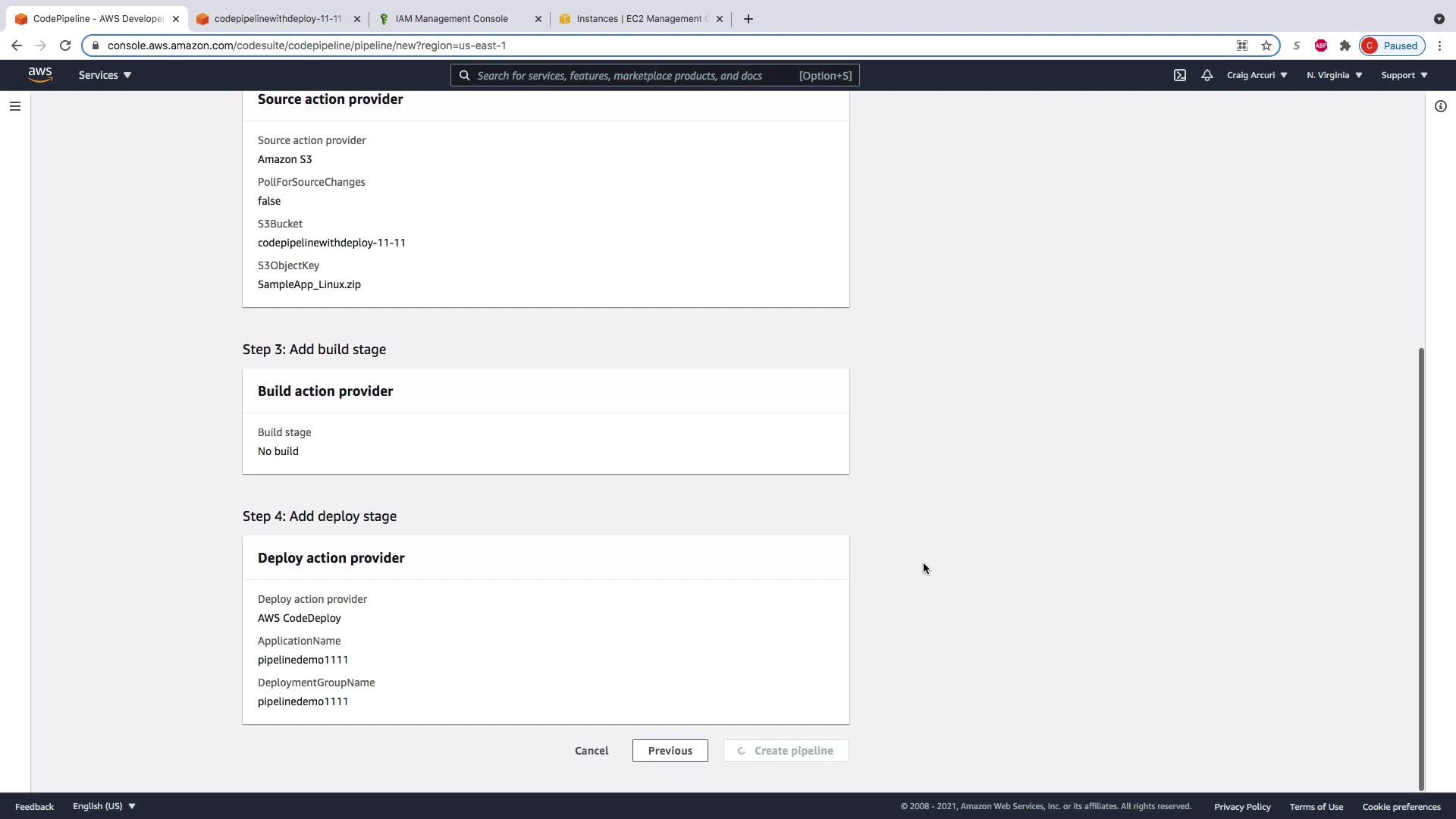This screenshot has width=1456, height=819.
Task: Open the English (US) language dropdown
Action: [x=104, y=806]
